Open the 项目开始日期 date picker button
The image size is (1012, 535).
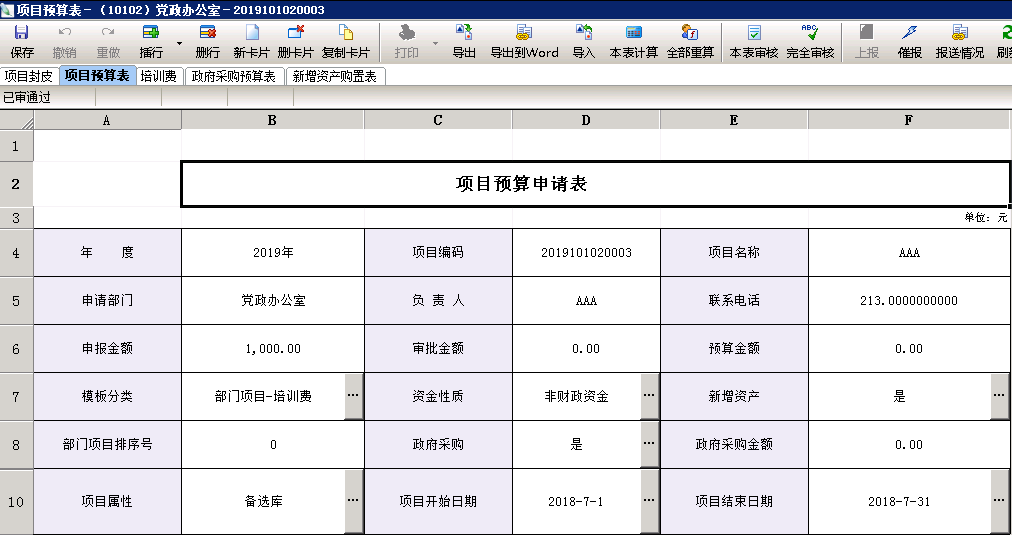tap(650, 502)
